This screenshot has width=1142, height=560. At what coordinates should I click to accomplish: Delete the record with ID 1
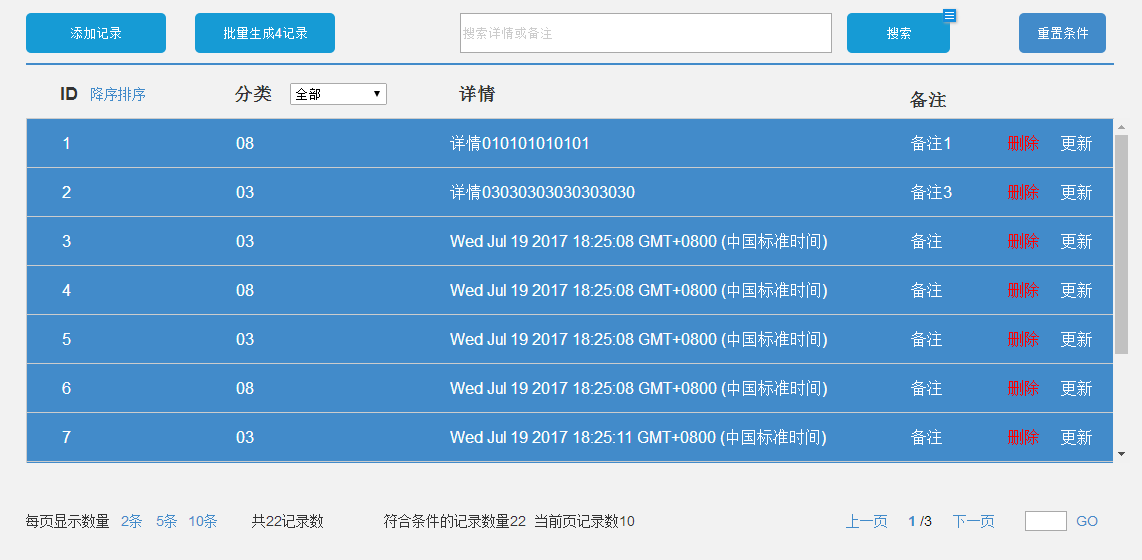tap(1023, 143)
